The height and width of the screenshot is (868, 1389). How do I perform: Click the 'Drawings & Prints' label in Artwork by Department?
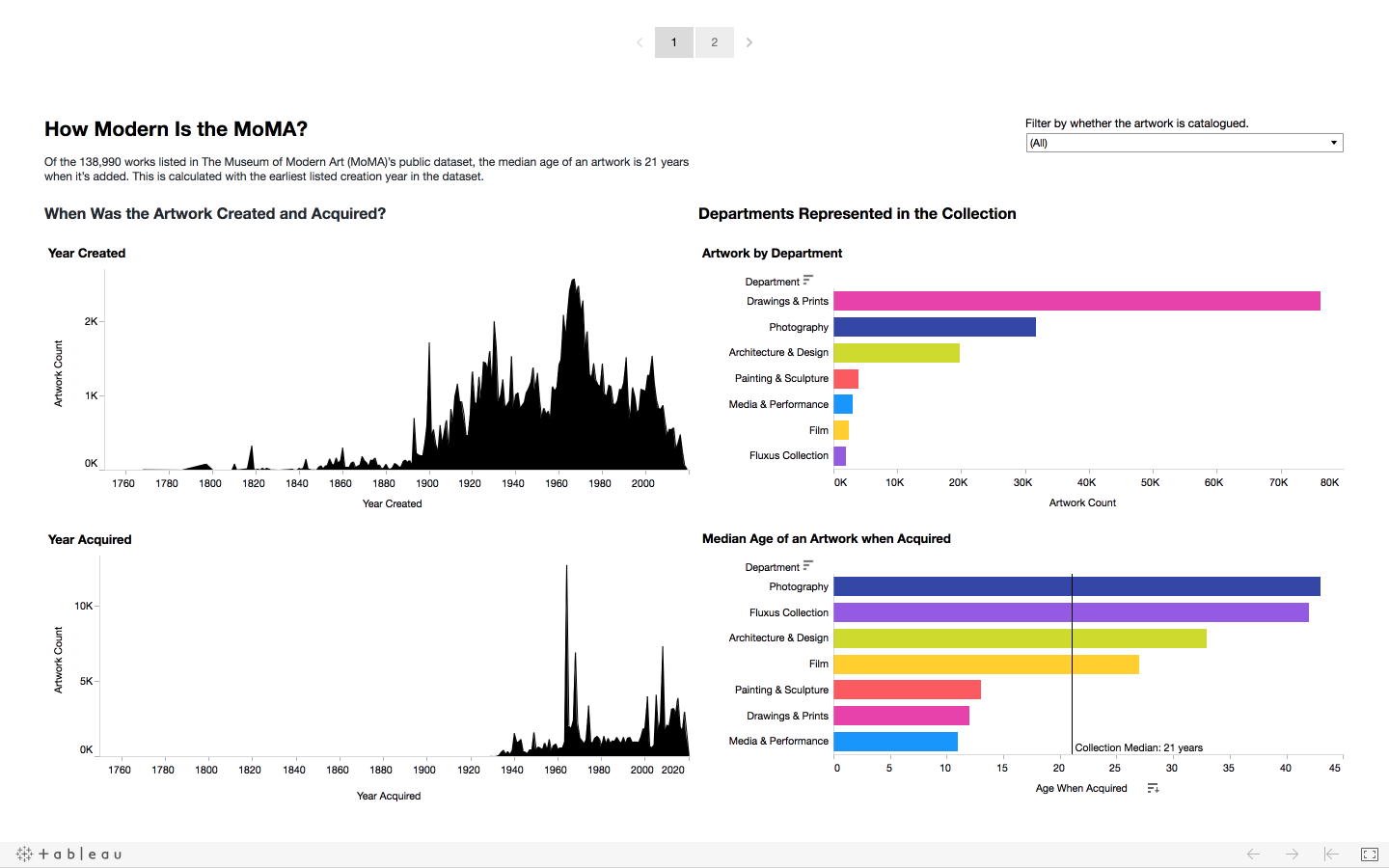[787, 301]
